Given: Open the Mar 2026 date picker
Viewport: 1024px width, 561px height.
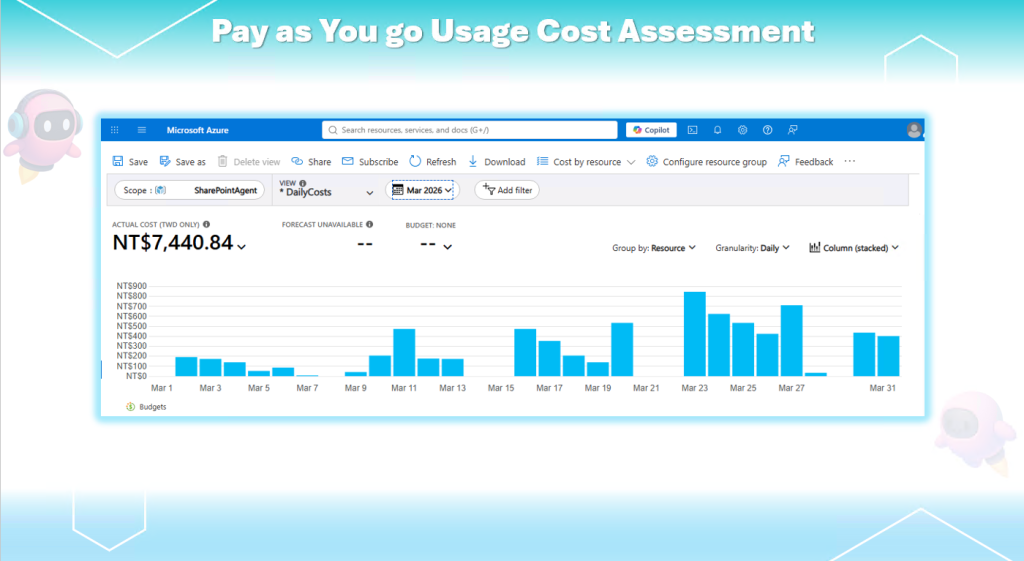Looking at the screenshot, I should pyautogui.click(x=422, y=190).
